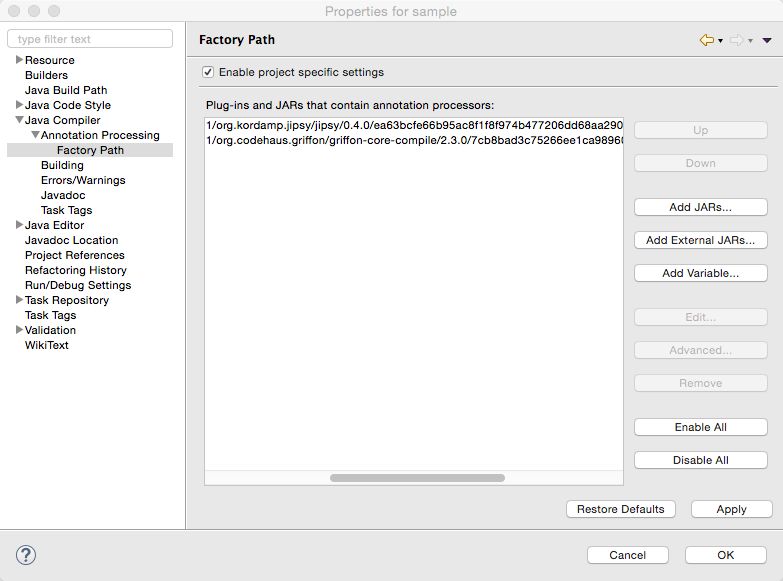
Task: Expand the Task Repository node
Action: click(19, 299)
